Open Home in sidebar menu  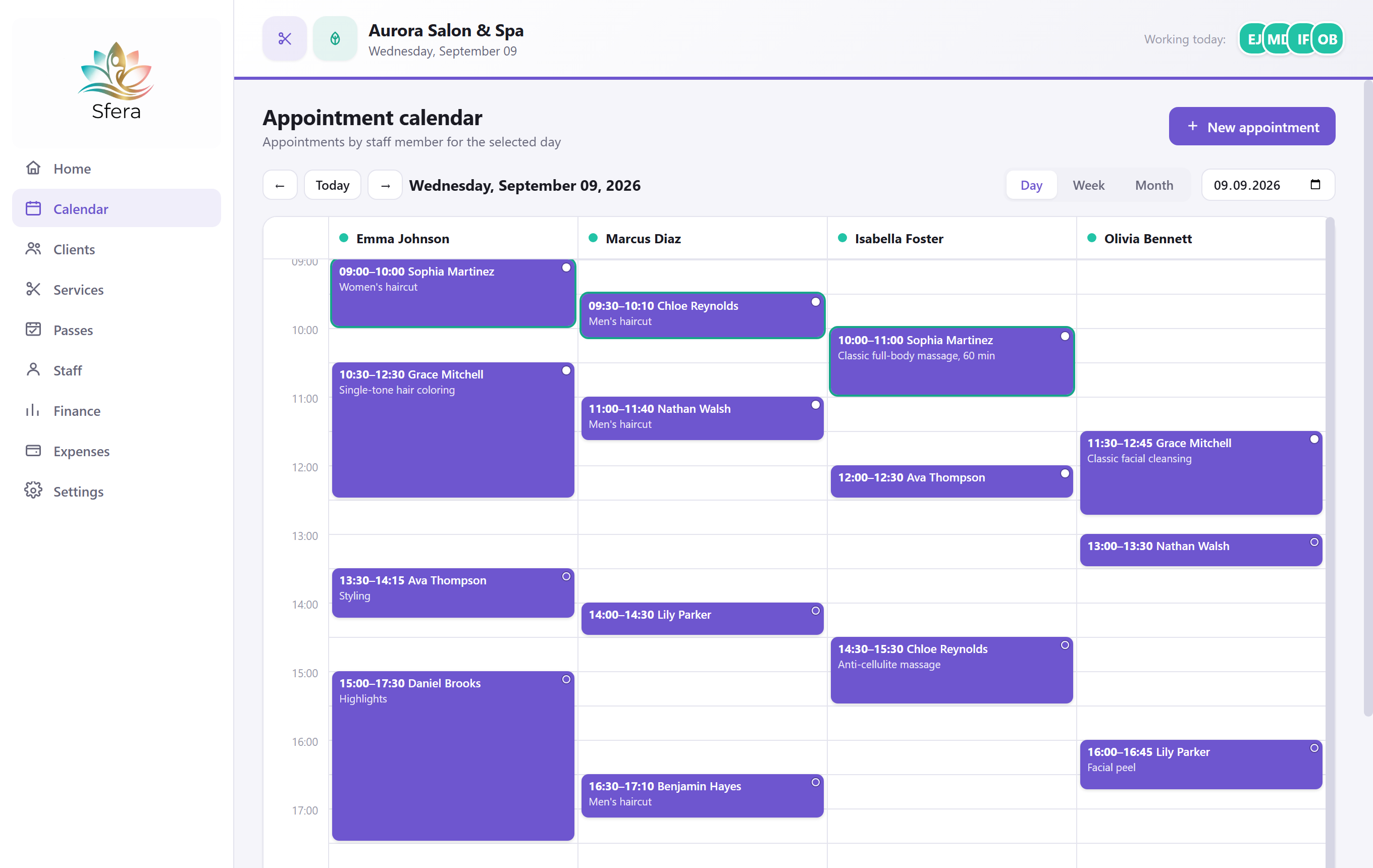pyautogui.click(x=116, y=168)
